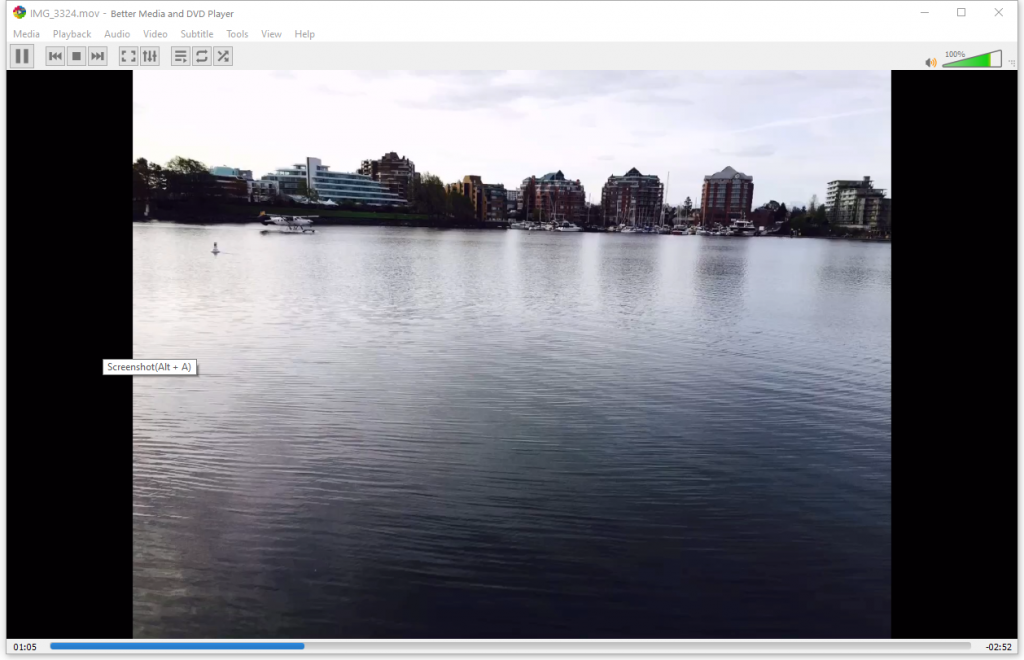Viewport: 1024px width, 660px height.
Task: Skip to the previous media track
Action: coord(56,56)
